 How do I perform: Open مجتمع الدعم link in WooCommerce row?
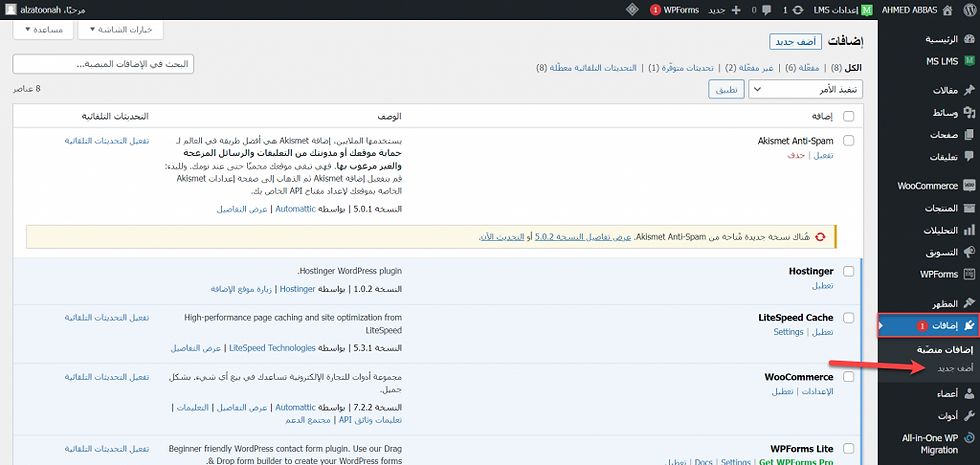point(309,420)
